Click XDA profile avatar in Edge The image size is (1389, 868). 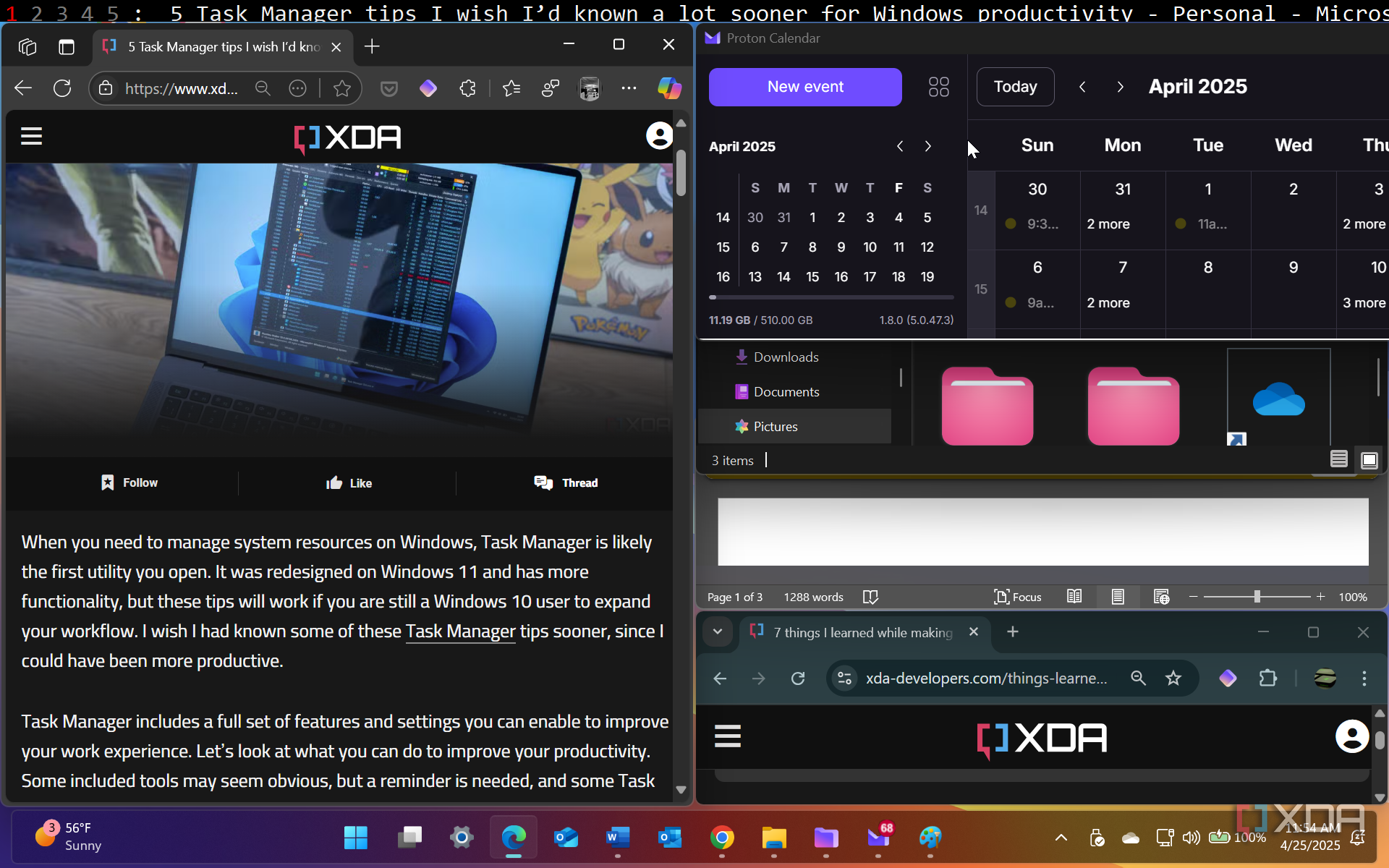pyautogui.click(x=659, y=136)
